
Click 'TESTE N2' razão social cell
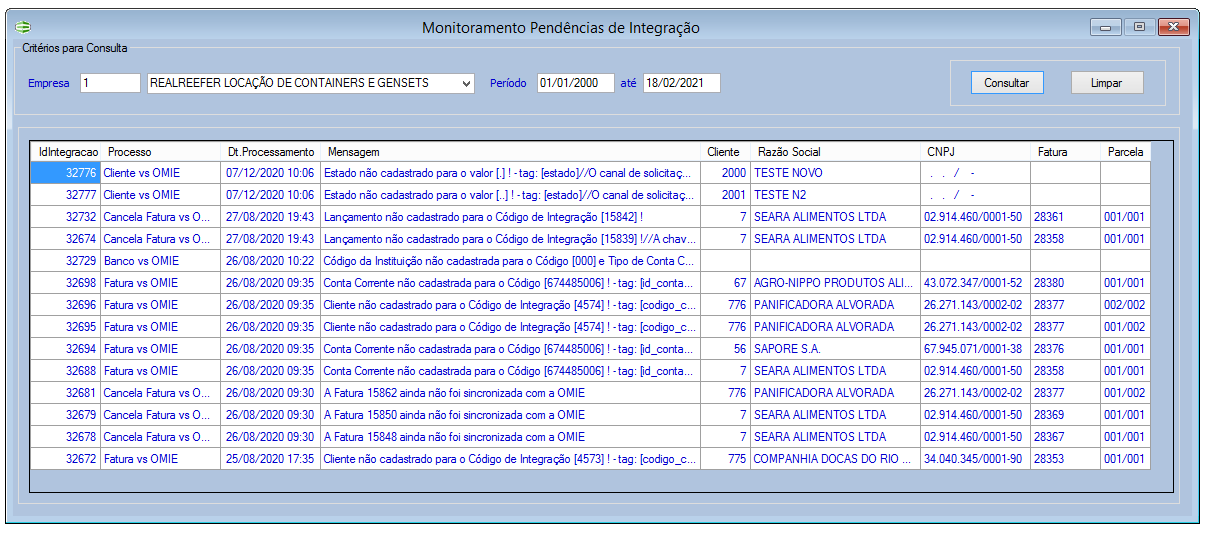pyautogui.click(x=836, y=195)
